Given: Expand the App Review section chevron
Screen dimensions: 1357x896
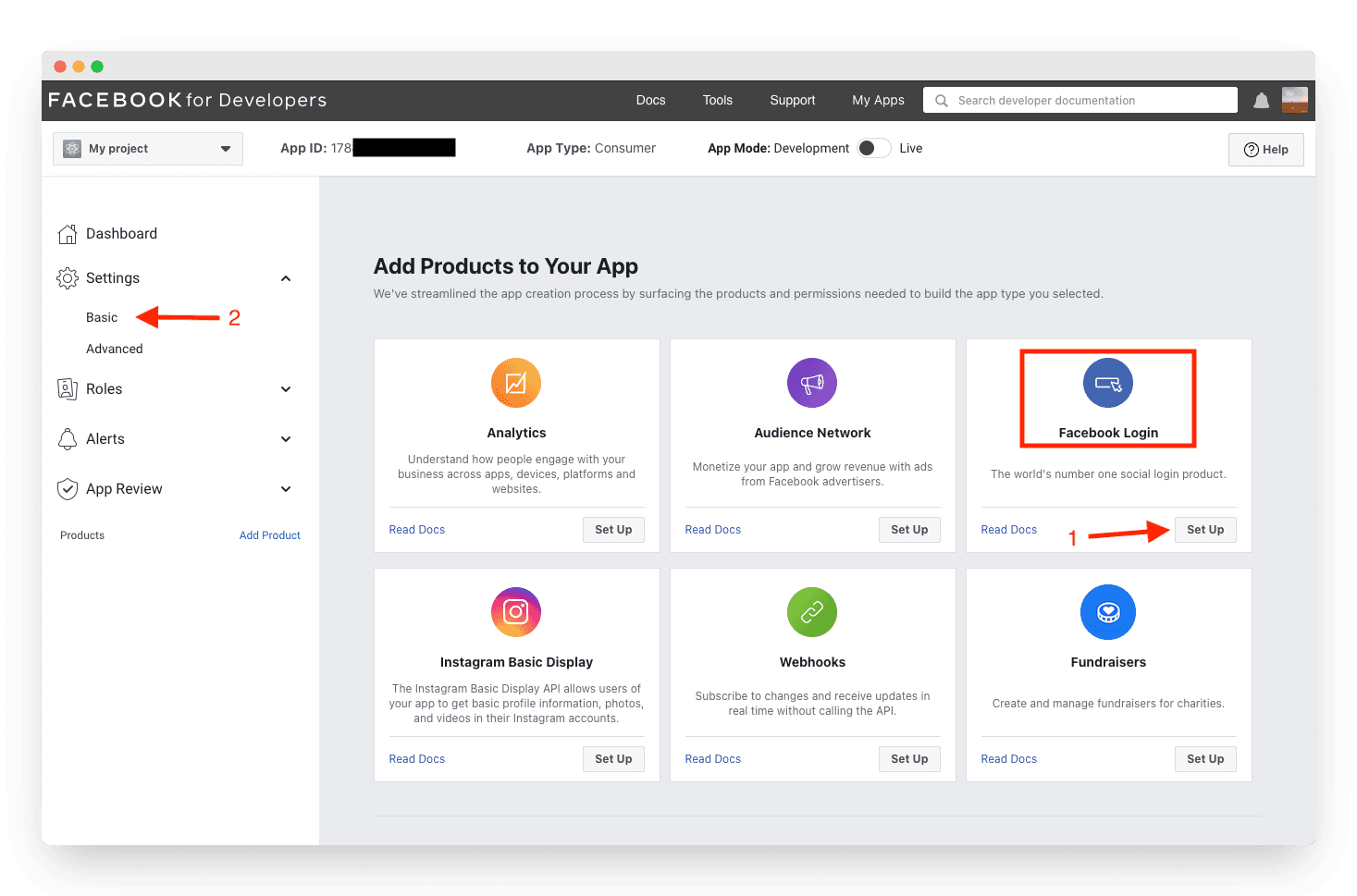Looking at the screenshot, I should [286, 489].
